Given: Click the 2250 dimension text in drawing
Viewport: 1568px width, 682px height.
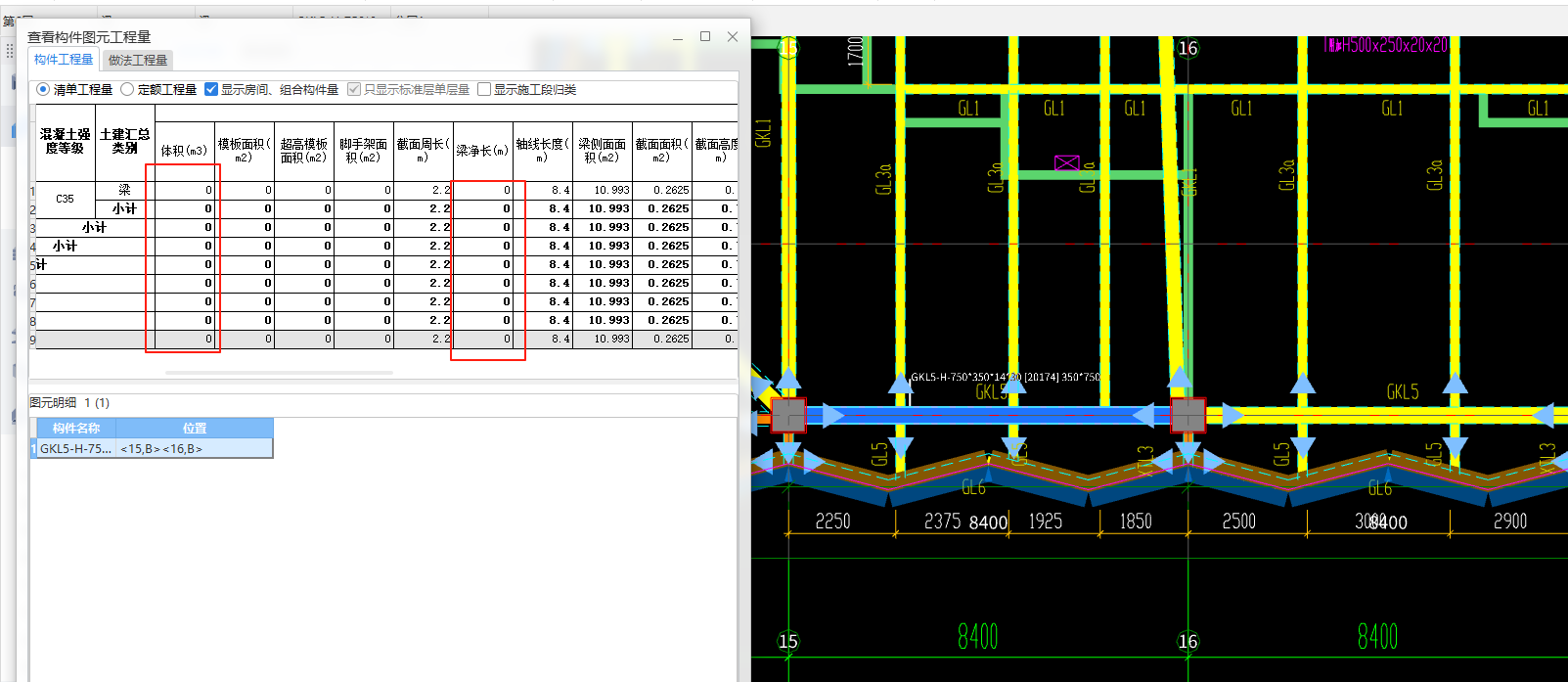Looking at the screenshot, I should tap(833, 522).
